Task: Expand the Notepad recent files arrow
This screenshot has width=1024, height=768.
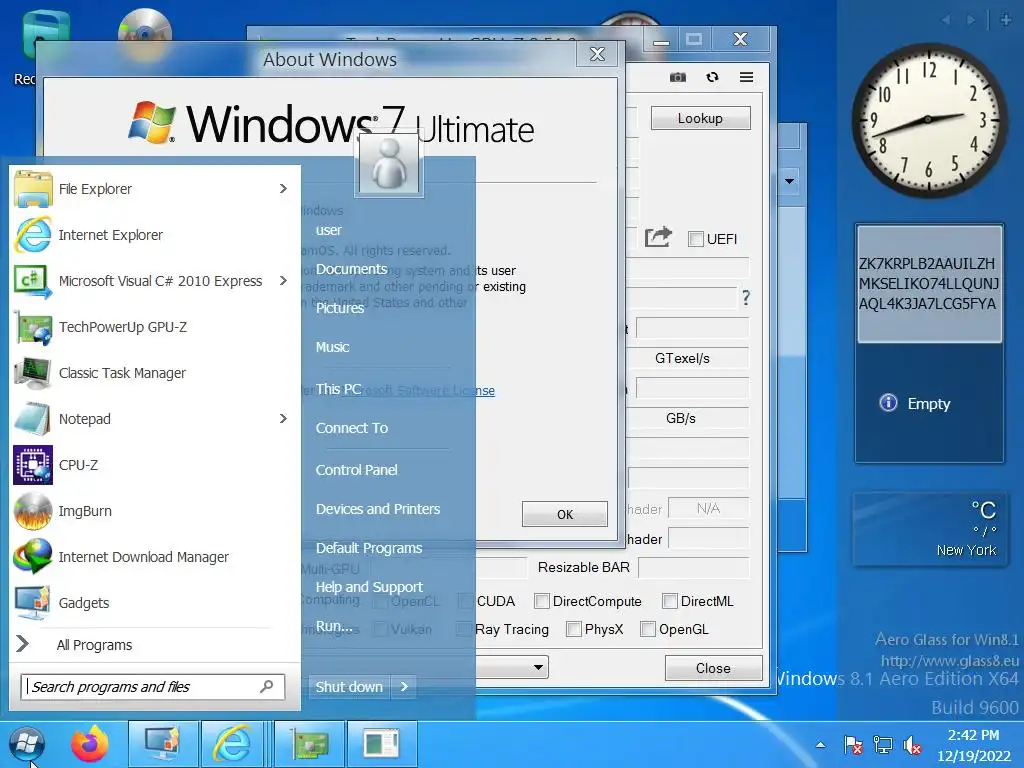Action: [x=283, y=419]
